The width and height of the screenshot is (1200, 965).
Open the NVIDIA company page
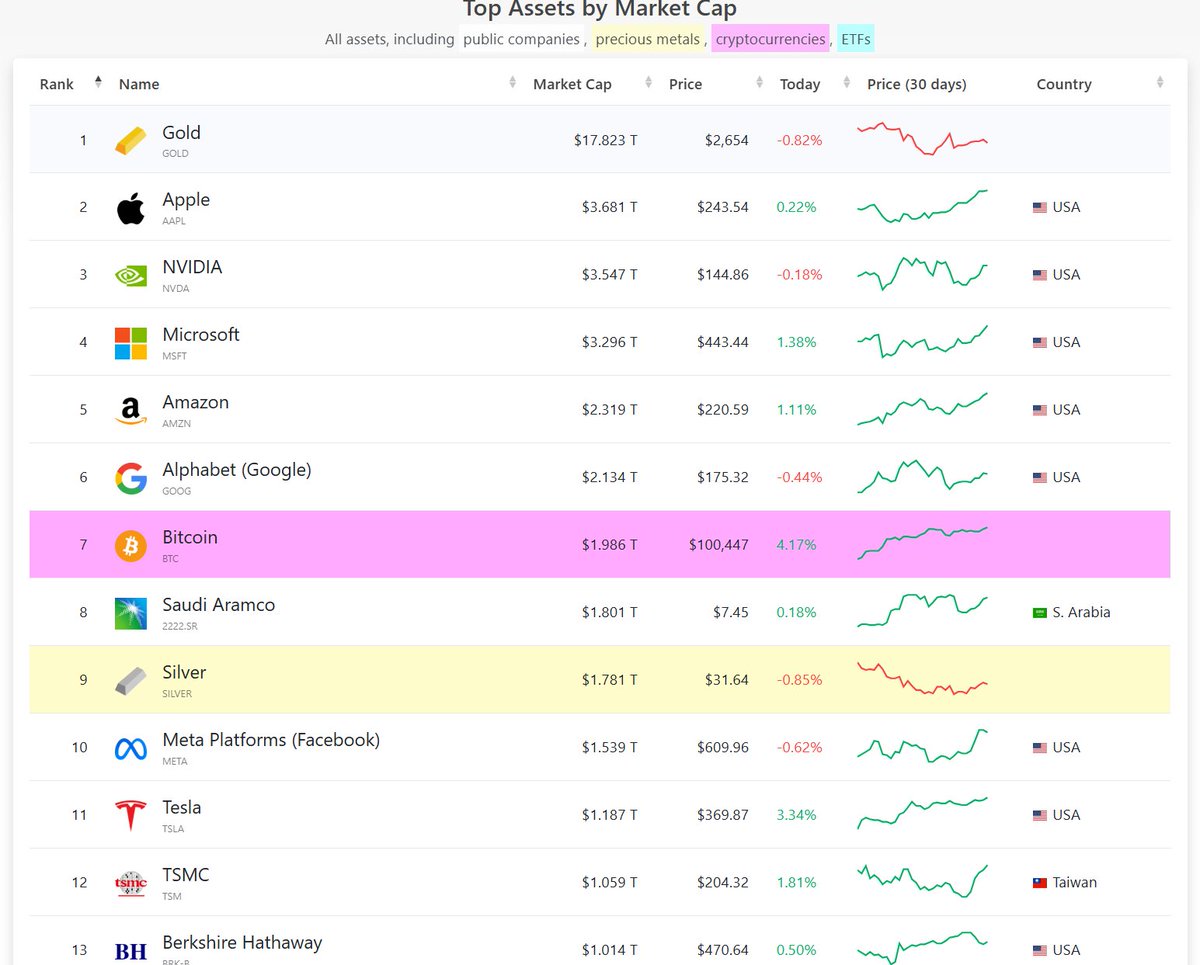tap(192, 267)
